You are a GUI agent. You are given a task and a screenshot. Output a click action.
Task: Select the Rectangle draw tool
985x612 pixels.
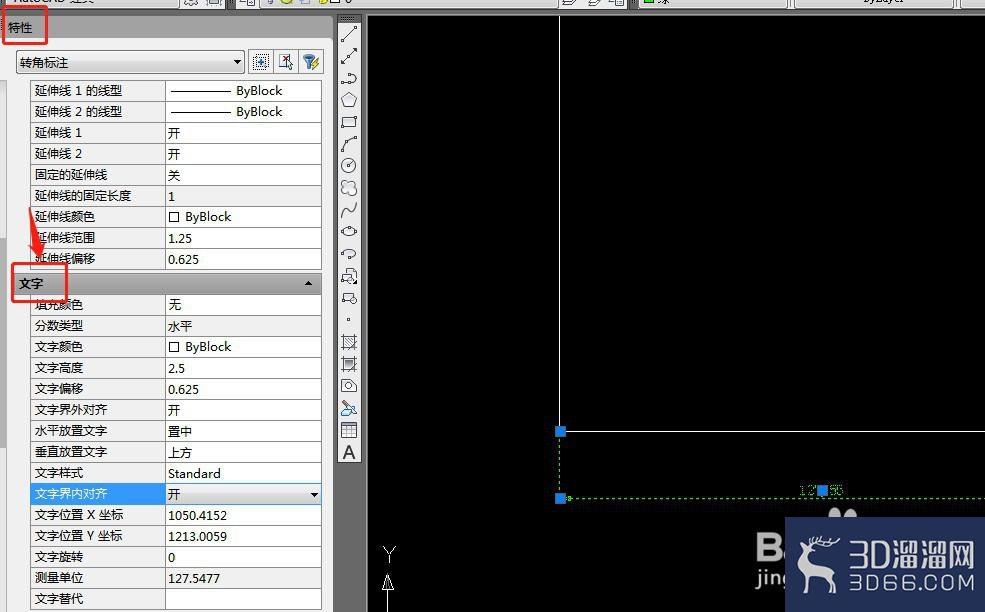(x=349, y=122)
